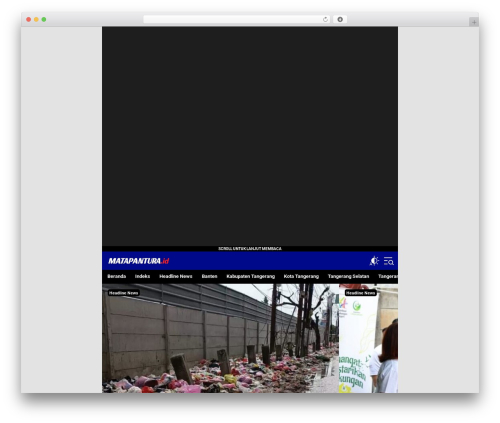Open the Kota Tangerang menu item
The width and height of the screenshot is (500, 423).
tap(301, 276)
